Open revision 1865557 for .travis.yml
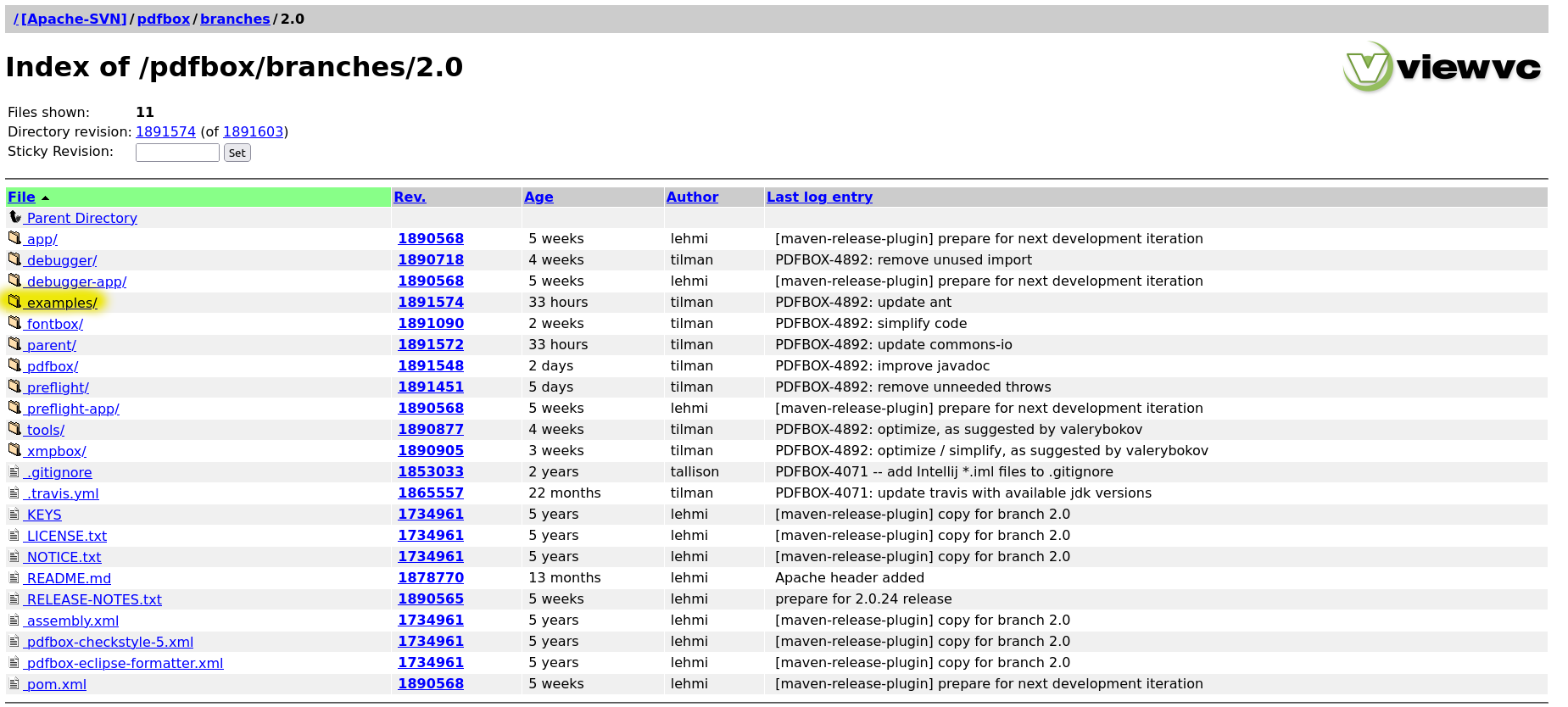Image resolution: width=1568 pixels, height=707 pixels. click(431, 493)
